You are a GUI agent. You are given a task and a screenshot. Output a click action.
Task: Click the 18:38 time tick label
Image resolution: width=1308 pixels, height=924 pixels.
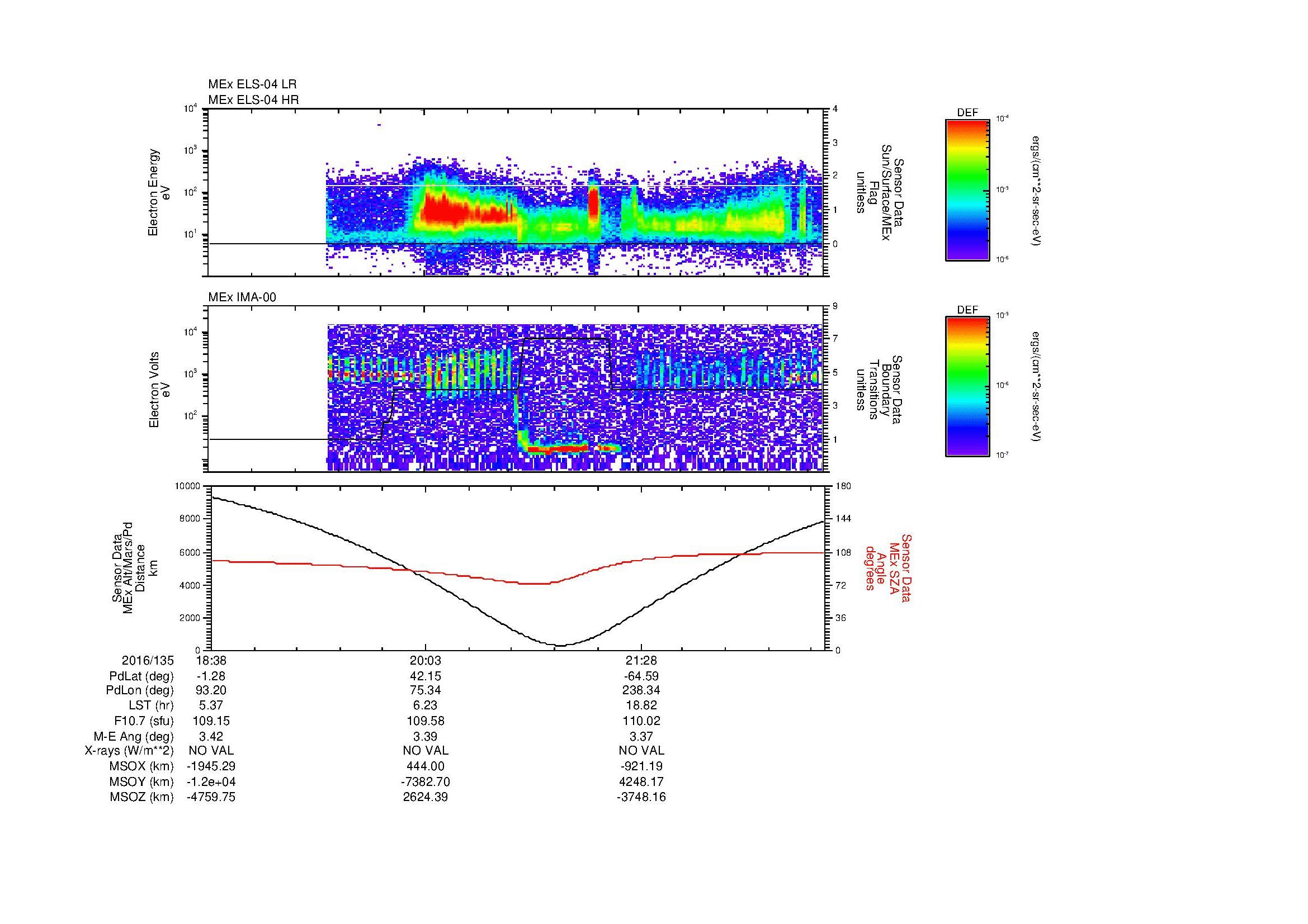pos(211,661)
